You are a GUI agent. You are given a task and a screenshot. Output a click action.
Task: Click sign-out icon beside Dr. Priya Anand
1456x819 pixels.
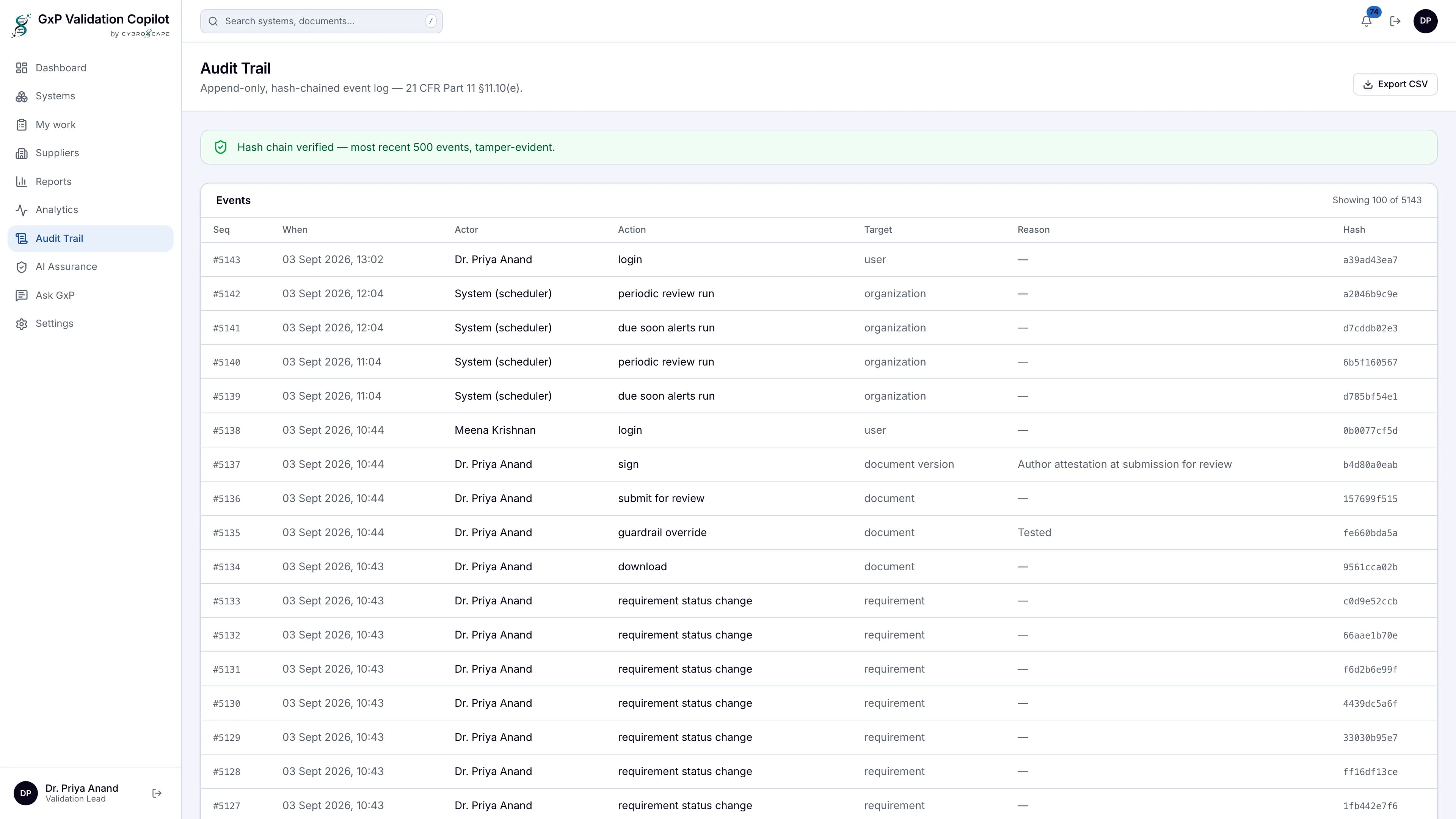click(x=157, y=793)
